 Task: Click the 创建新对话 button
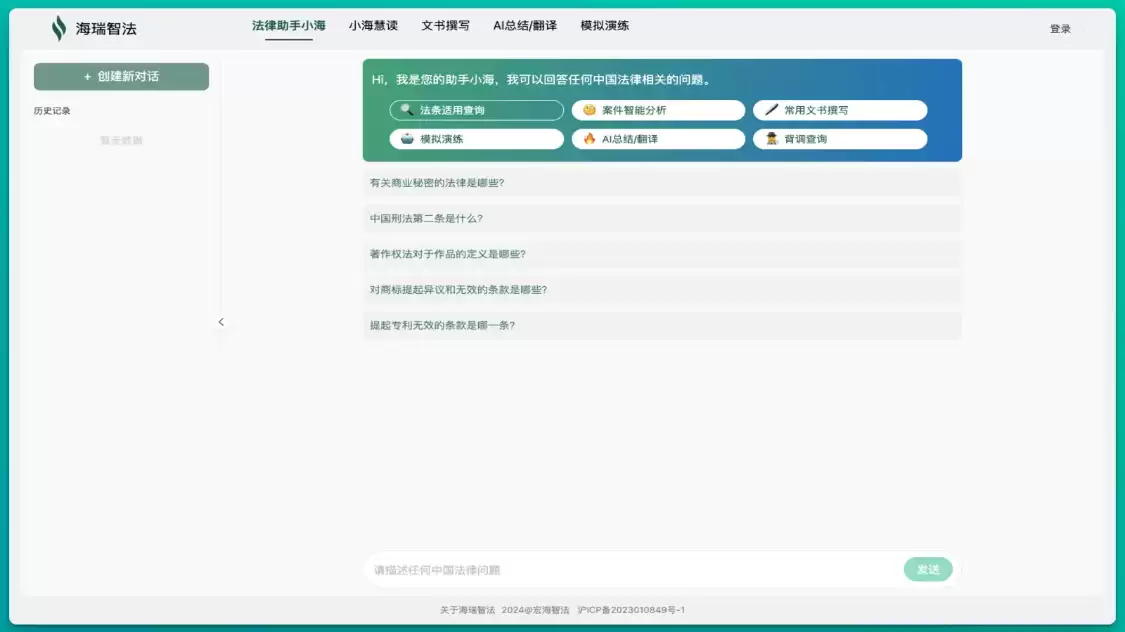[120, 76]
